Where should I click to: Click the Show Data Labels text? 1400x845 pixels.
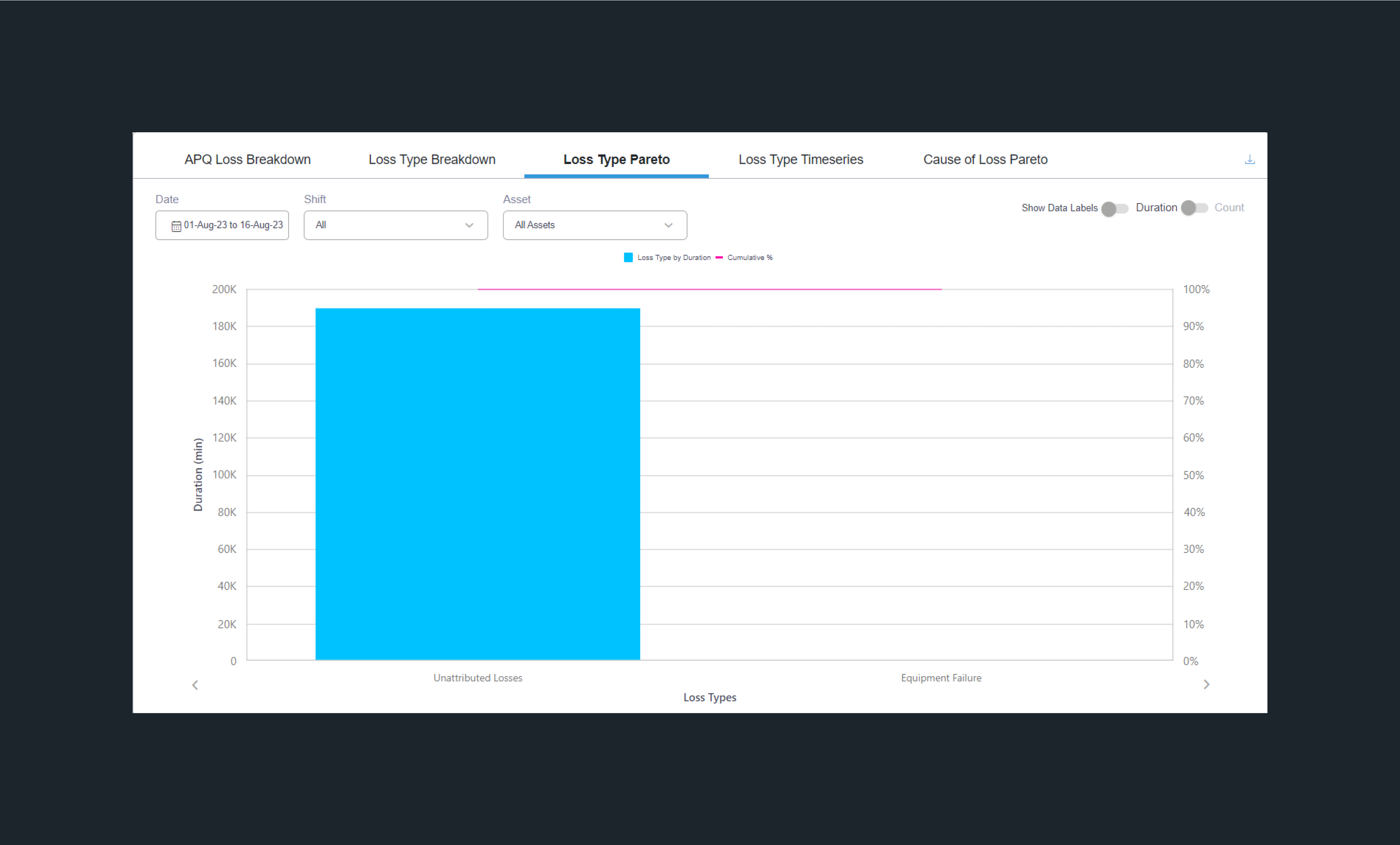1060,208
